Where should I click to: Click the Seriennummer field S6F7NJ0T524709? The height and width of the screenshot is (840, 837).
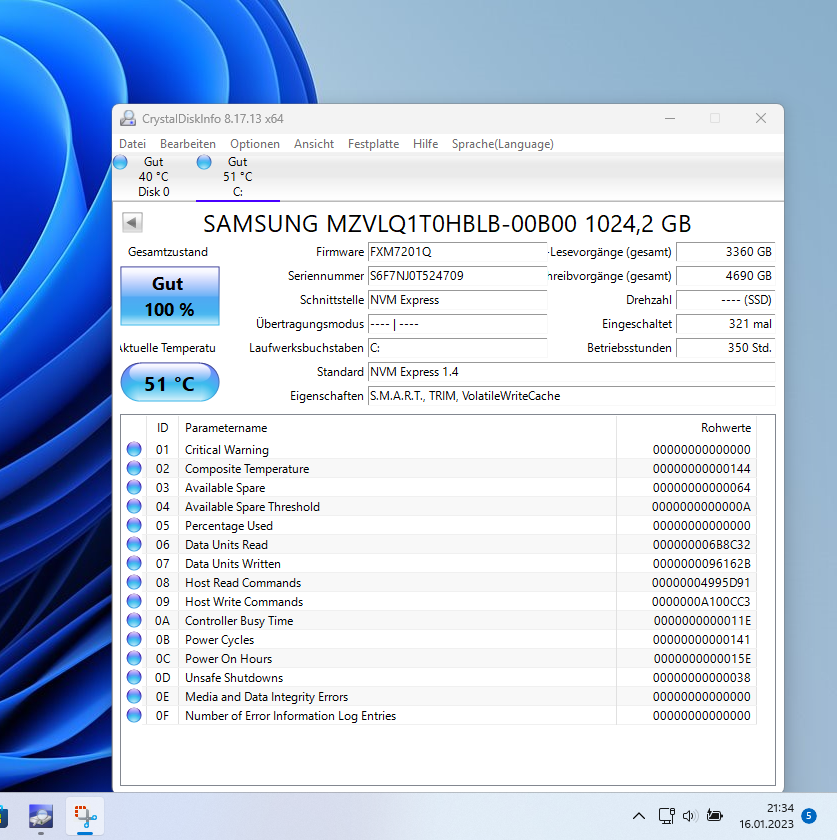coord(457,276)
